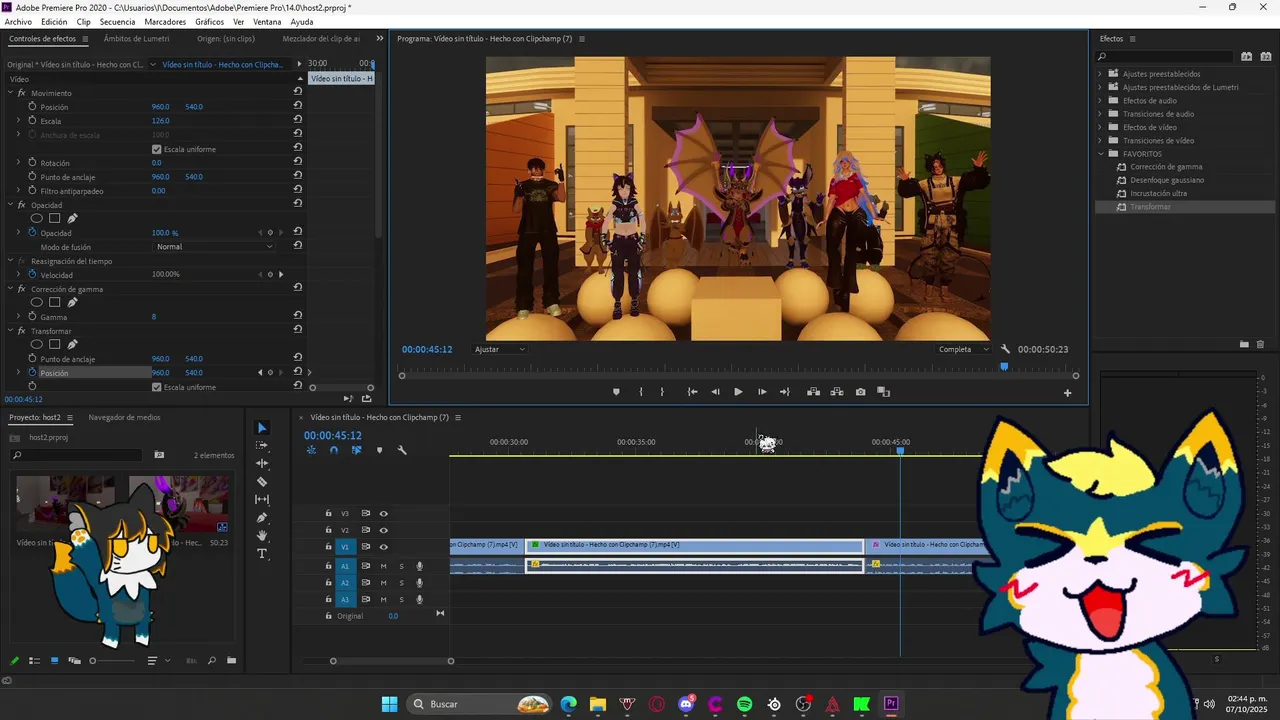Toggle Movimiento fx effect on/off
Screen dimensions: 1280x720
tap(22, 93)
